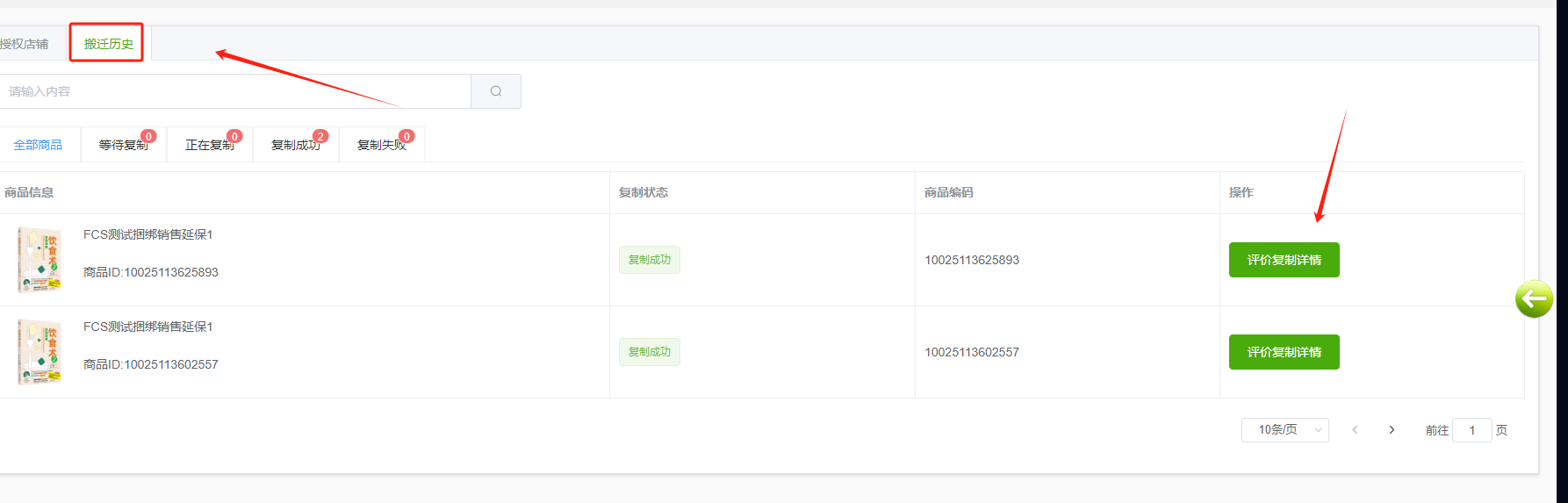
Task: Select the 等待复制 filter tab
Action: tap(123, 145)
